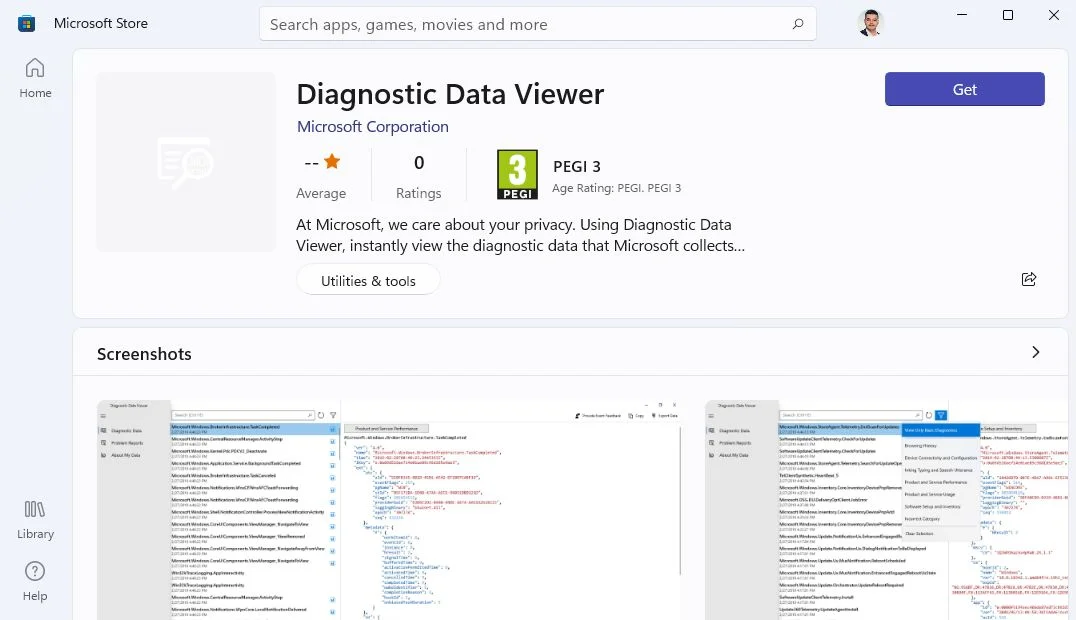This screenshot has width=1076, height=620.
Task: Click the PEGI 3 heading text
Action: coord(576,166)
